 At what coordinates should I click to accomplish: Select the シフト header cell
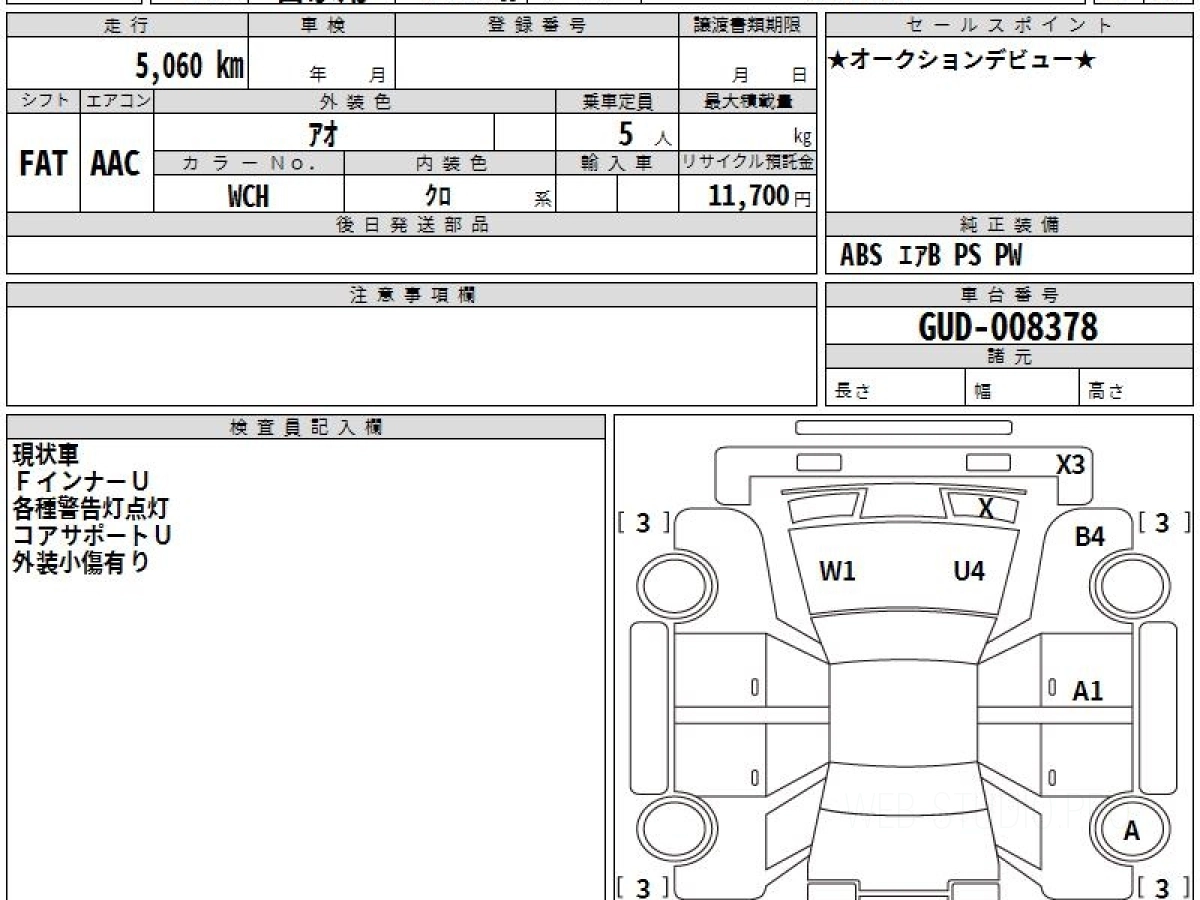[43, 101]
